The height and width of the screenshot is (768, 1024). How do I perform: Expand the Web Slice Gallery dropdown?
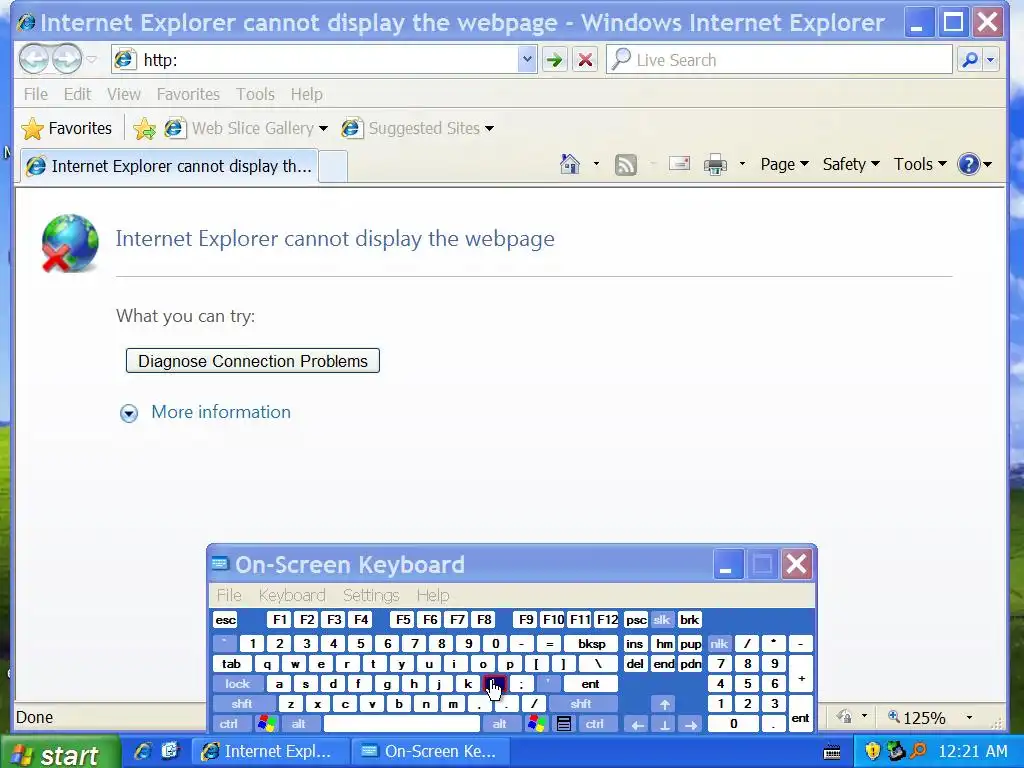click(x=323, y=129)
